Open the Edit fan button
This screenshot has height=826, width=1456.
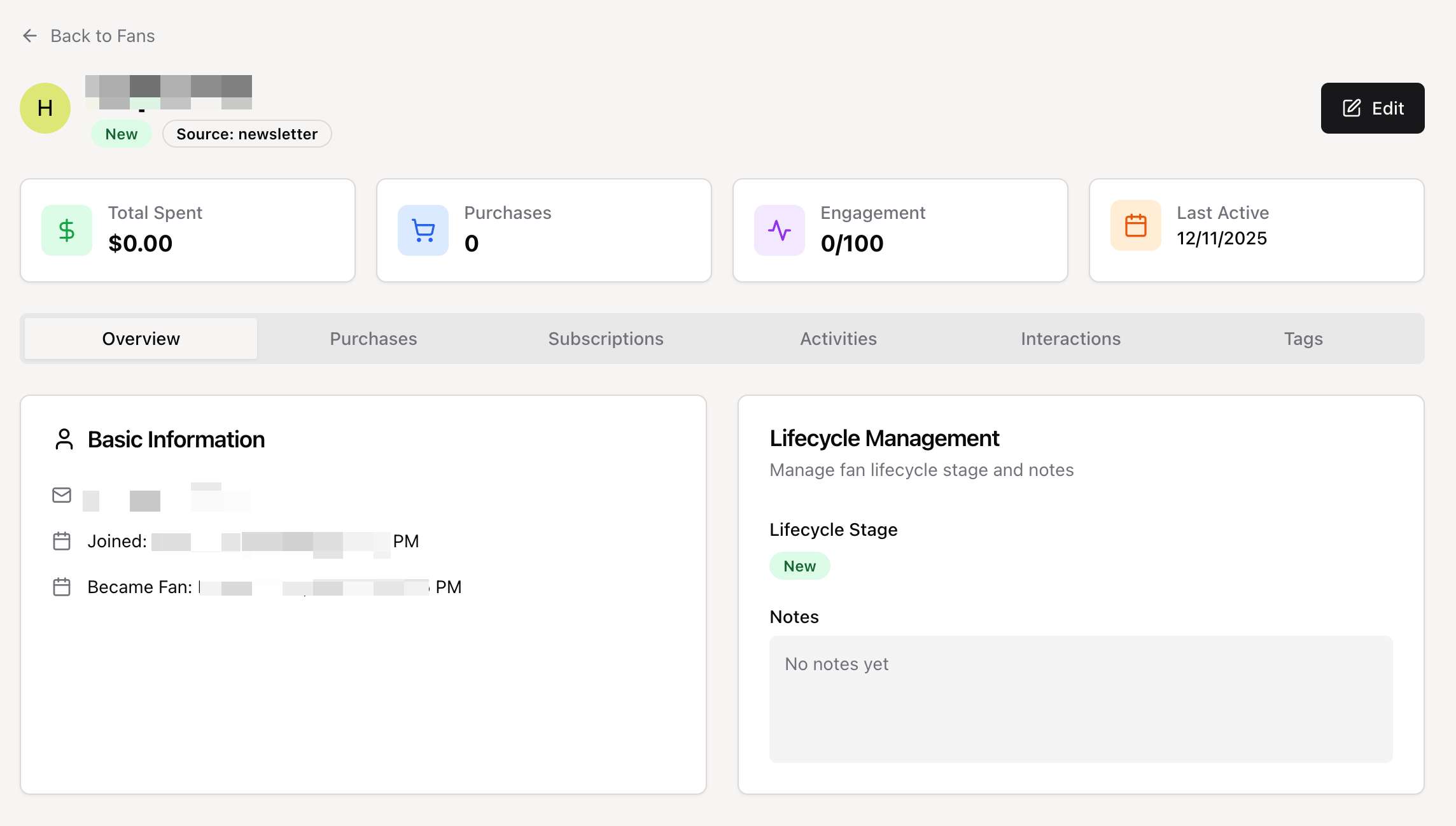1373,108
